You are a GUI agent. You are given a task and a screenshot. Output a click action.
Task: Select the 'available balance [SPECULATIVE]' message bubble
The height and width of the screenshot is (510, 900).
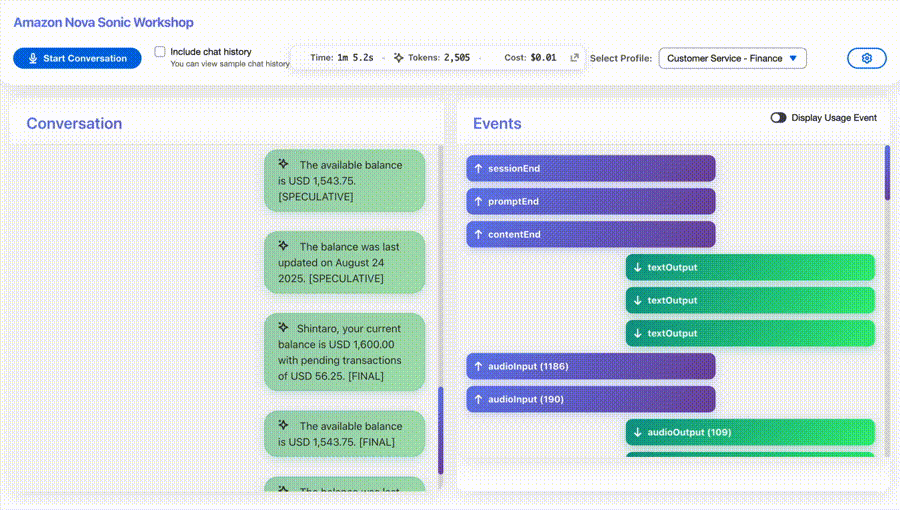coord(344,181)
